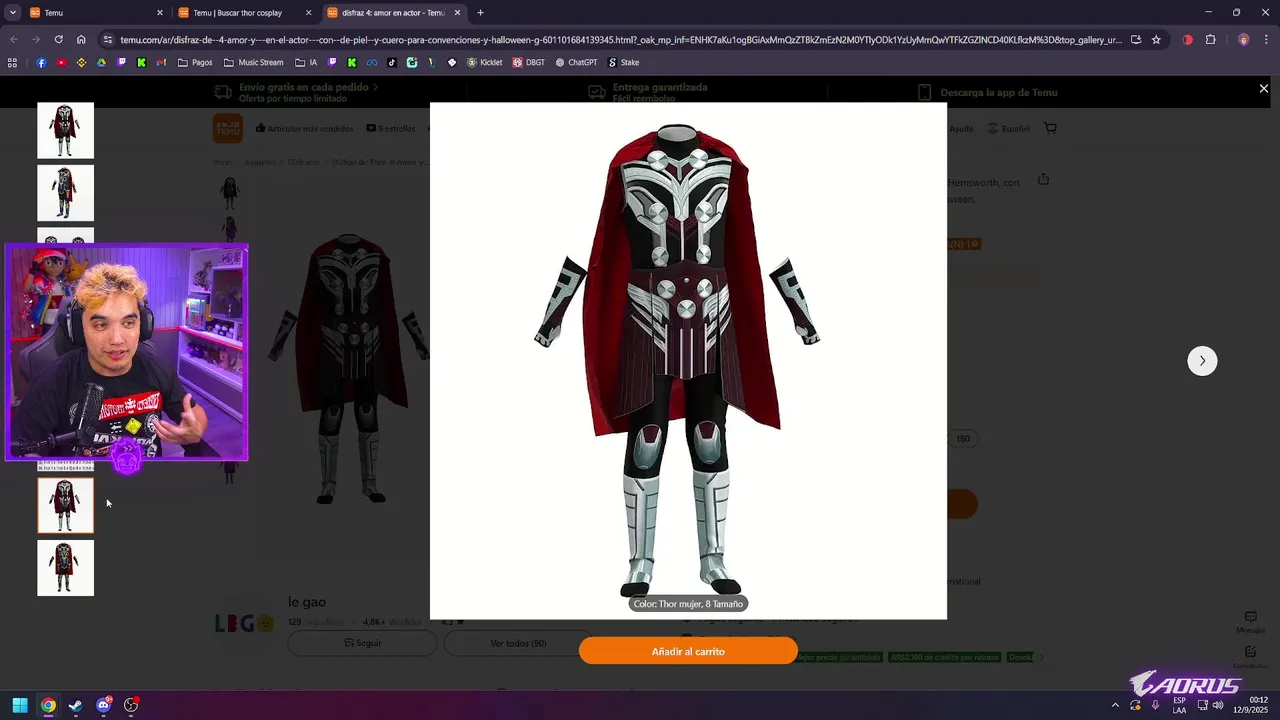Open the Windows Start menu
Viewport: 1280px width, 720px height.
[x=20, y=705]
